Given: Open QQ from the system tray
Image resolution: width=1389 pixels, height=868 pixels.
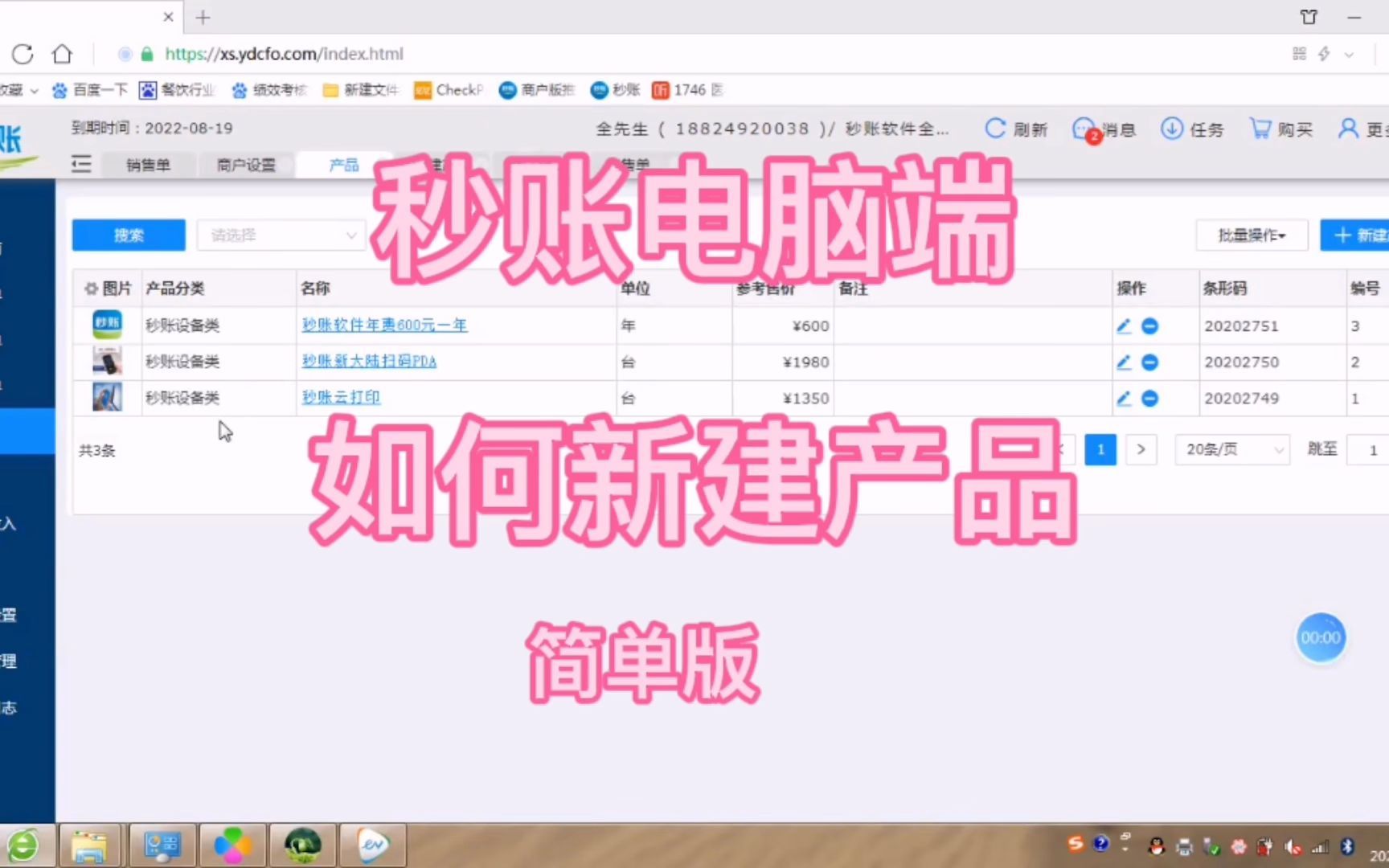Looking at the screenshot, I should (x=1155, y=845).
